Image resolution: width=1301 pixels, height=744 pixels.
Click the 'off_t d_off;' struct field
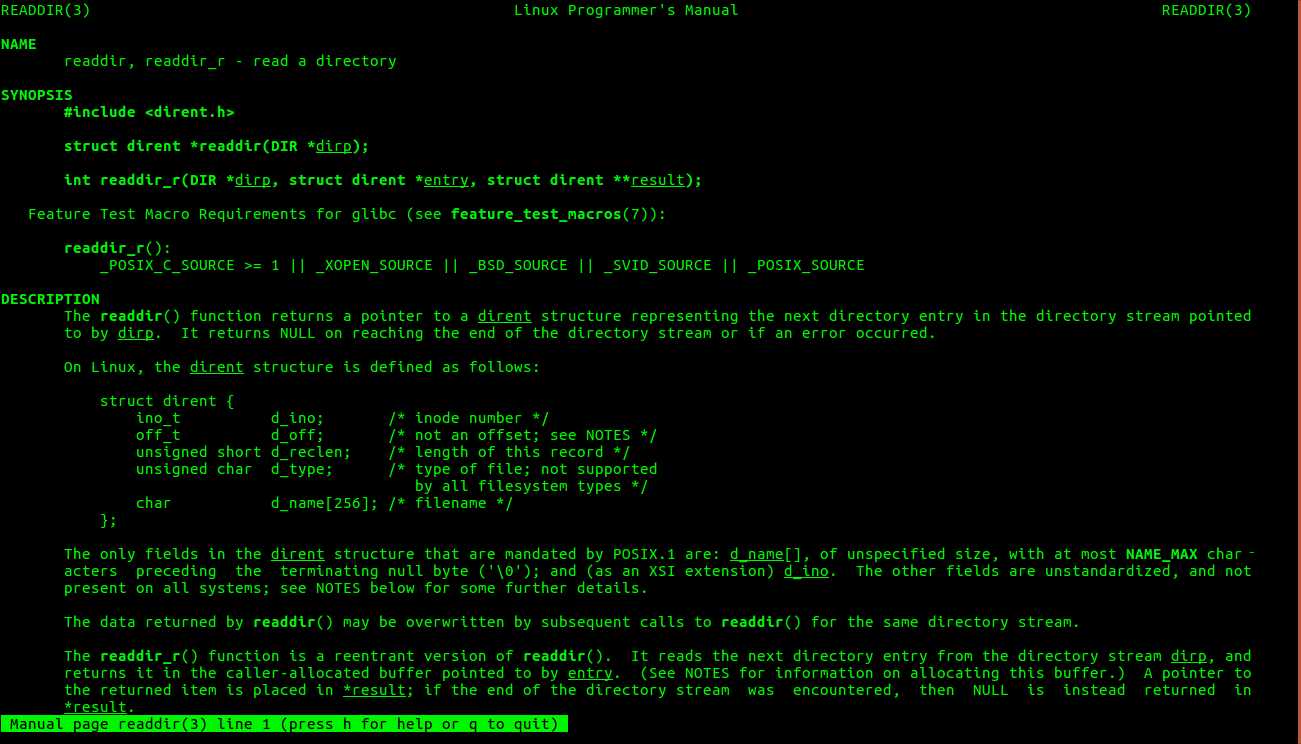[x=230, y=435]
